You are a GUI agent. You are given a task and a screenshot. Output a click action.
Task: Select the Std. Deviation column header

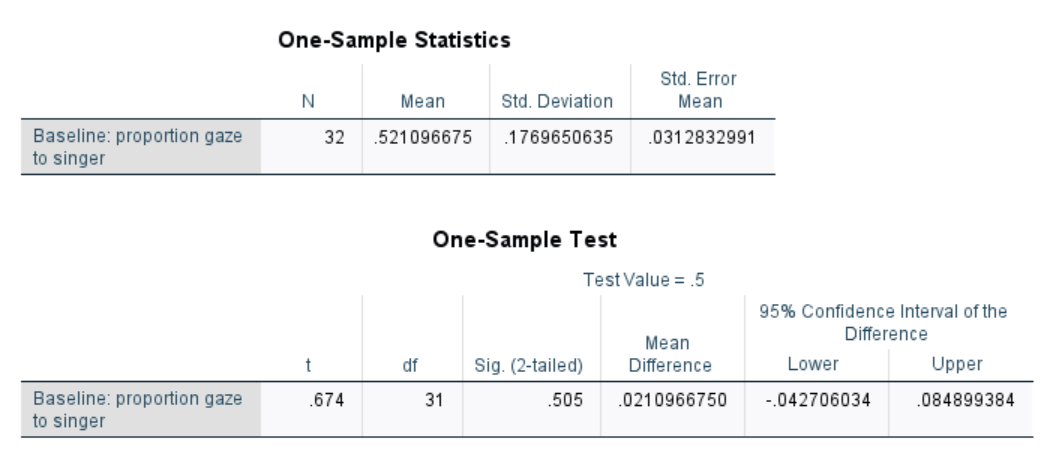click(x=557, y=102)
